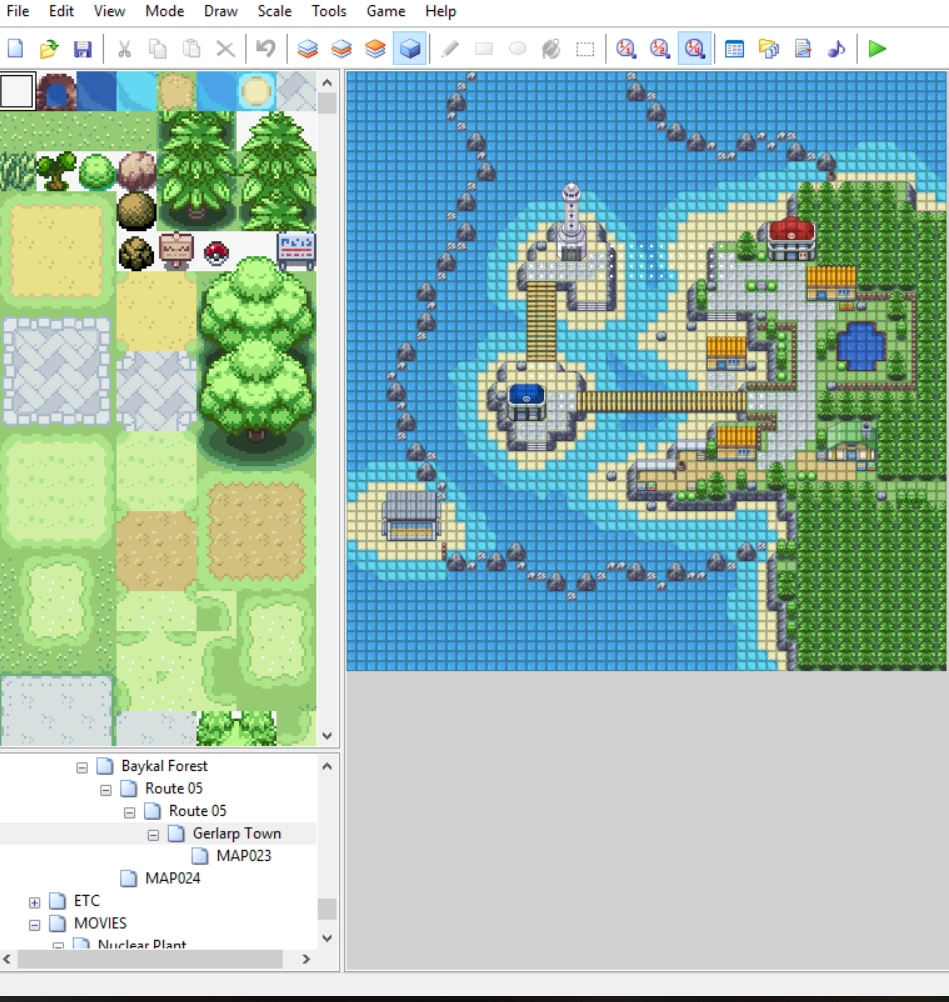Create a new project with the New icon
Image resolution: width=949 pixels, height=1002 pixels.
point(15,49)
